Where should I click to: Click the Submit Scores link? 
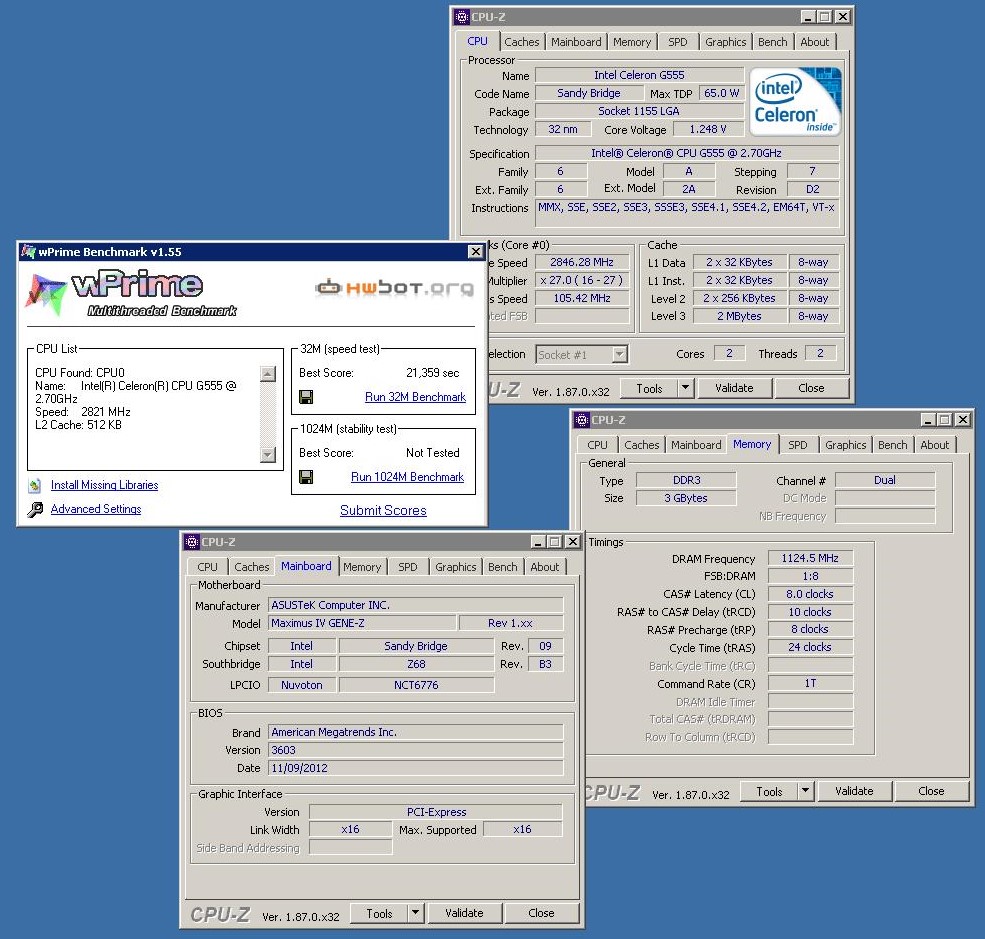(383, 511)
